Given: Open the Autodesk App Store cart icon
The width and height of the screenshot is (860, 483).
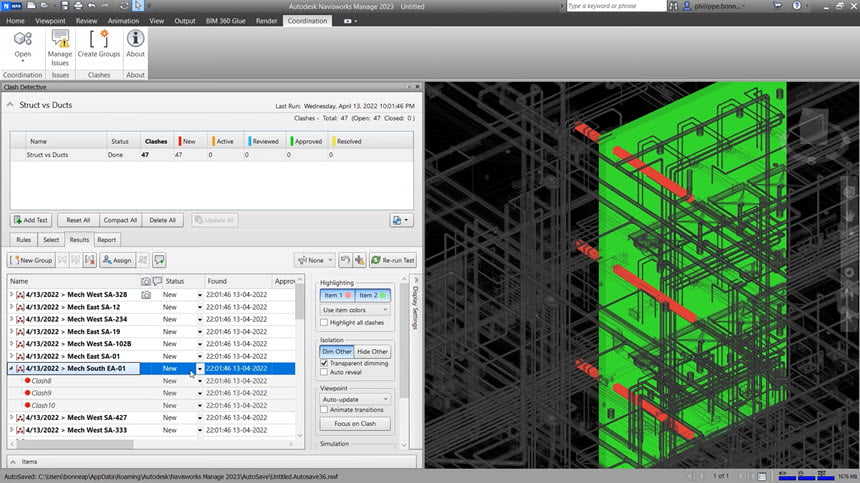Looking at the screenshot, I should (778, 6).
